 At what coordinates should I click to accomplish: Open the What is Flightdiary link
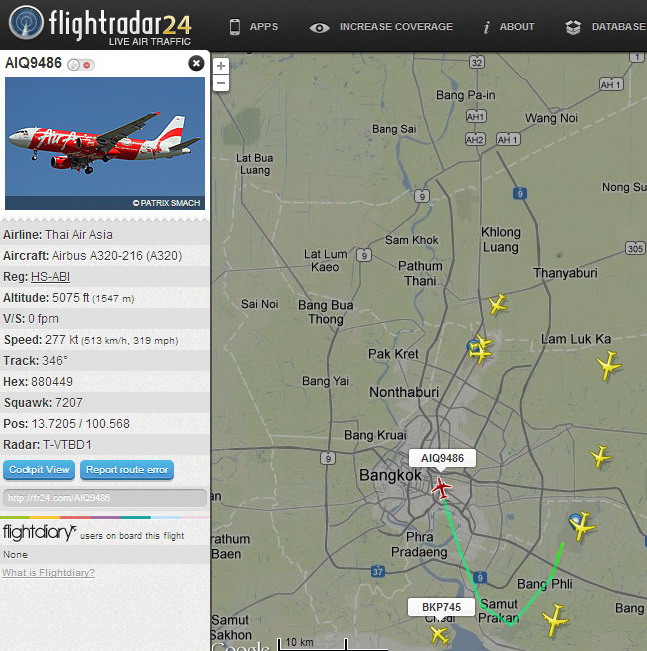point(49,573)
